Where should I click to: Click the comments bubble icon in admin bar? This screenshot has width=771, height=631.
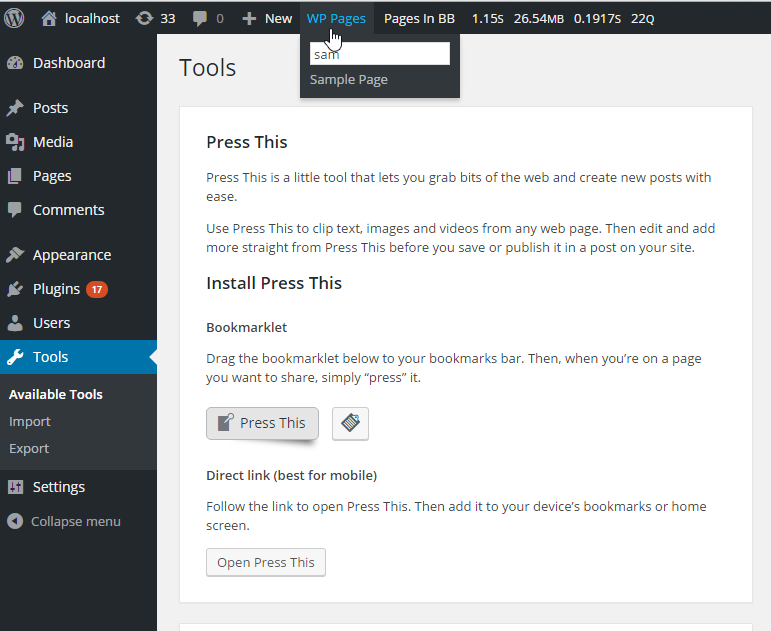click(200, 19)
